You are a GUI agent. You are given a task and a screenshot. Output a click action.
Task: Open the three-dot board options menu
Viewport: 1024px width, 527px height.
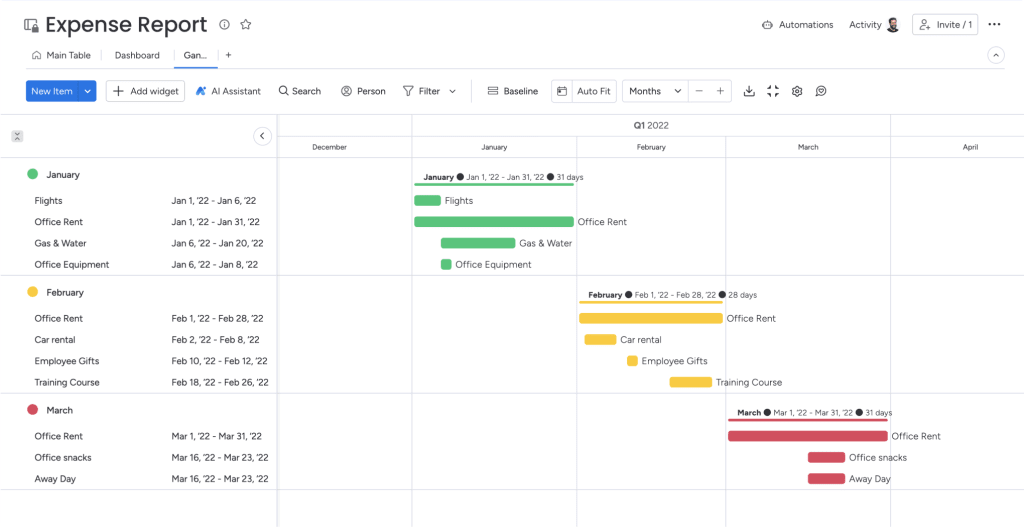pyautogui.click(x=994, y=25)
